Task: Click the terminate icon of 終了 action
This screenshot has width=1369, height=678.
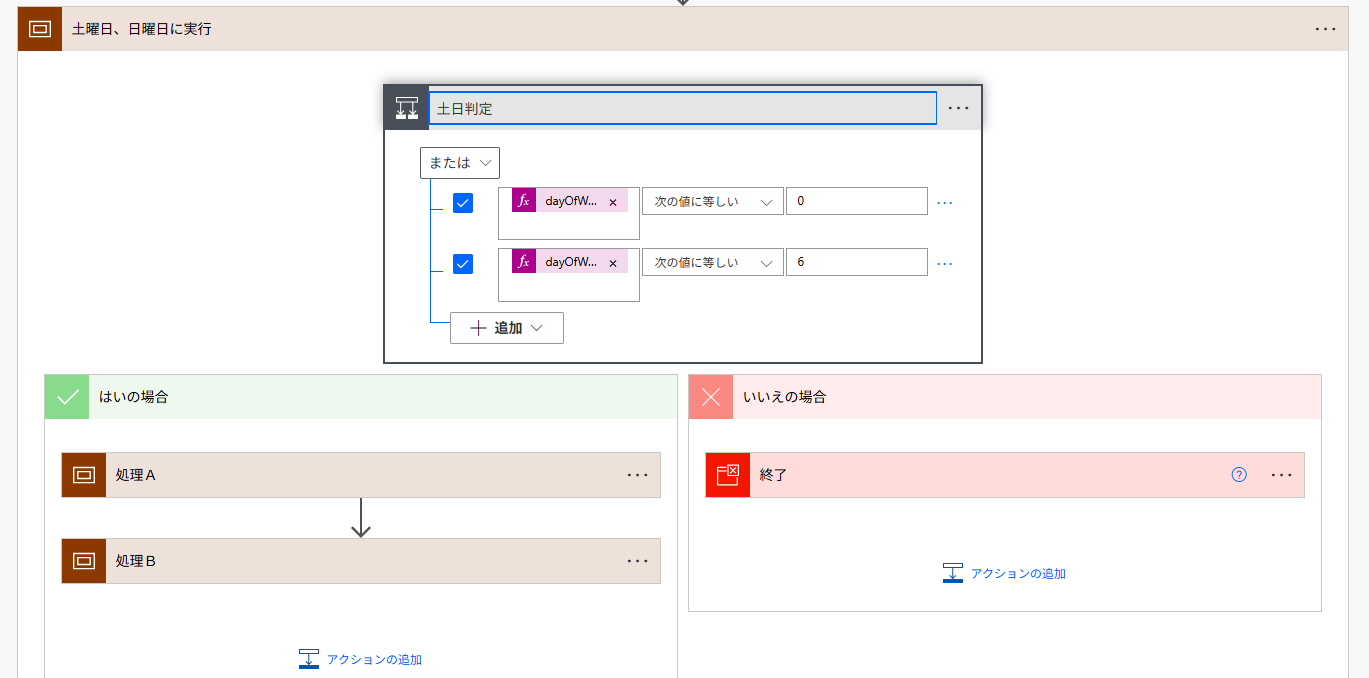Action: [x=728, y=475]
